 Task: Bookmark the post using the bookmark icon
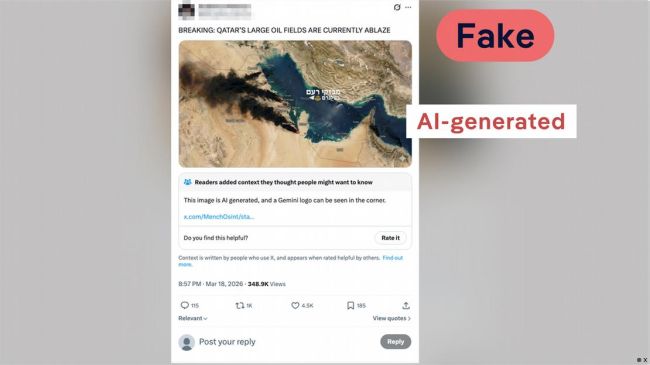pyautogui.click(x=350, y=306)
